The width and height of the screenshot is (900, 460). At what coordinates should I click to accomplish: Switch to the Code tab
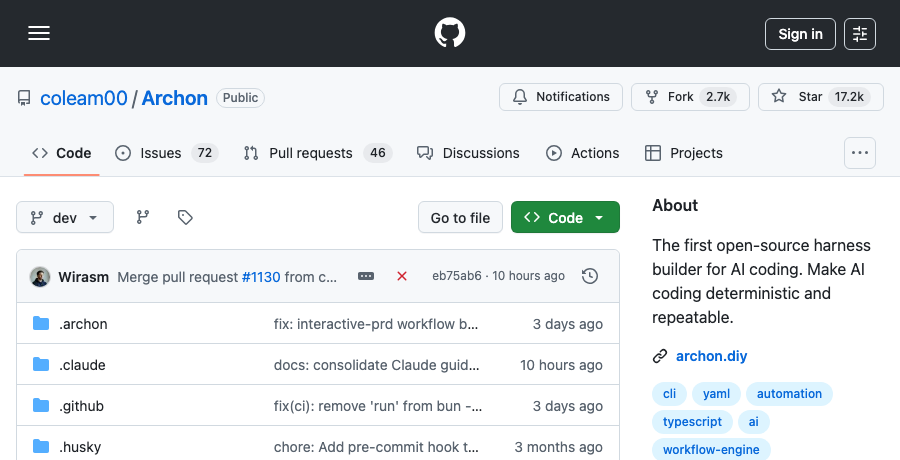click(61, 153)
